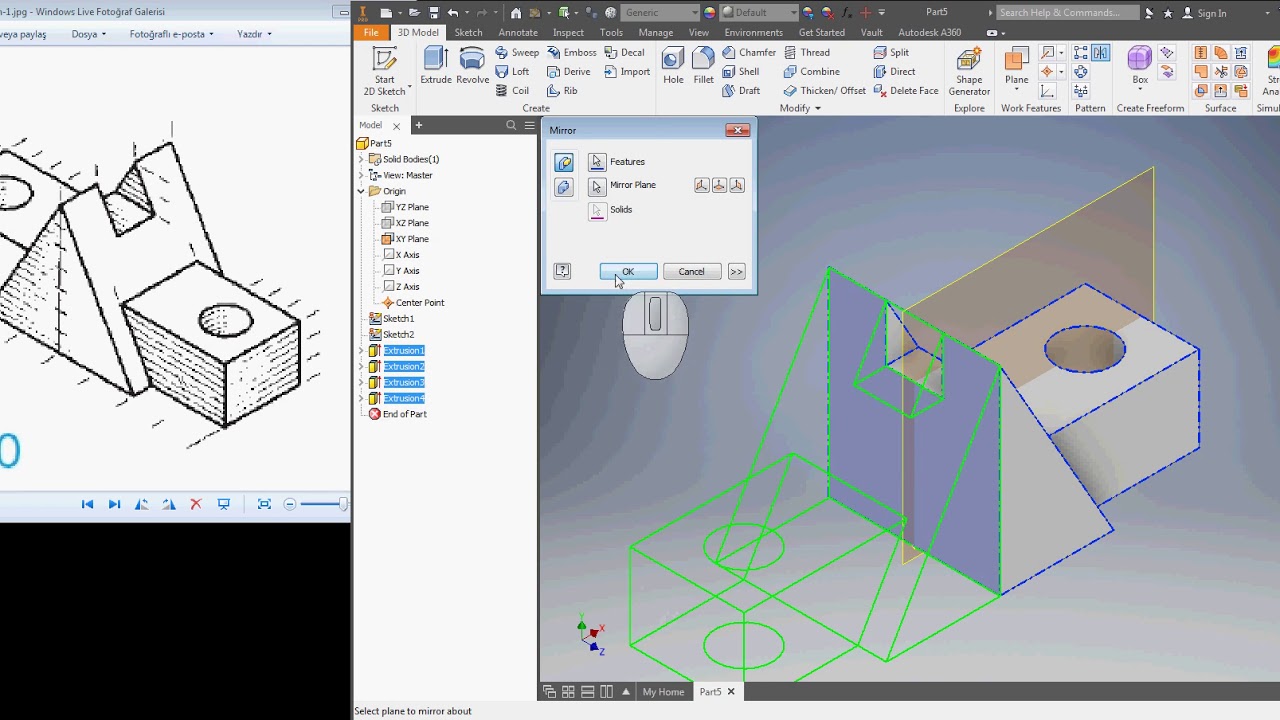The height and width of the screenshot is (720, 1280).
Task: Toggle Mirror solids mode in dialog
Action: pos(564,187)
